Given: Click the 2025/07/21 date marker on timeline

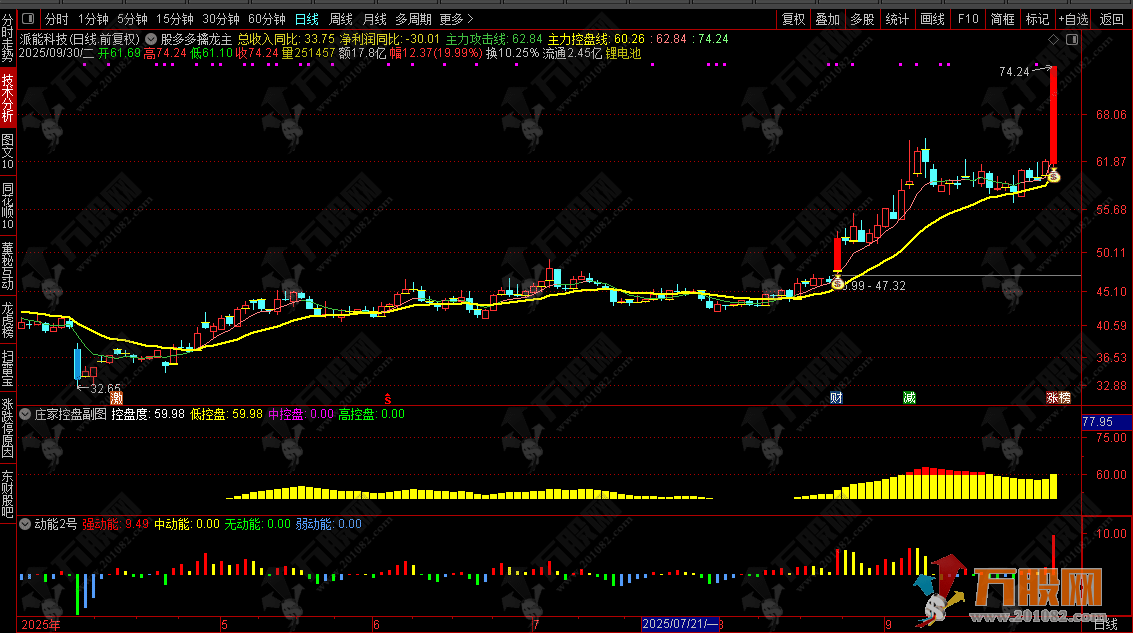Looking at the screenshot, I should (680, 624).
